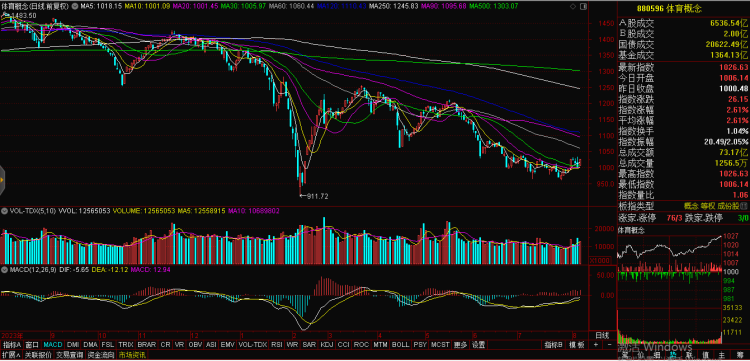Open the 更多 indicators list
This screenshot has width=750, height=361.
coord(461,345)
